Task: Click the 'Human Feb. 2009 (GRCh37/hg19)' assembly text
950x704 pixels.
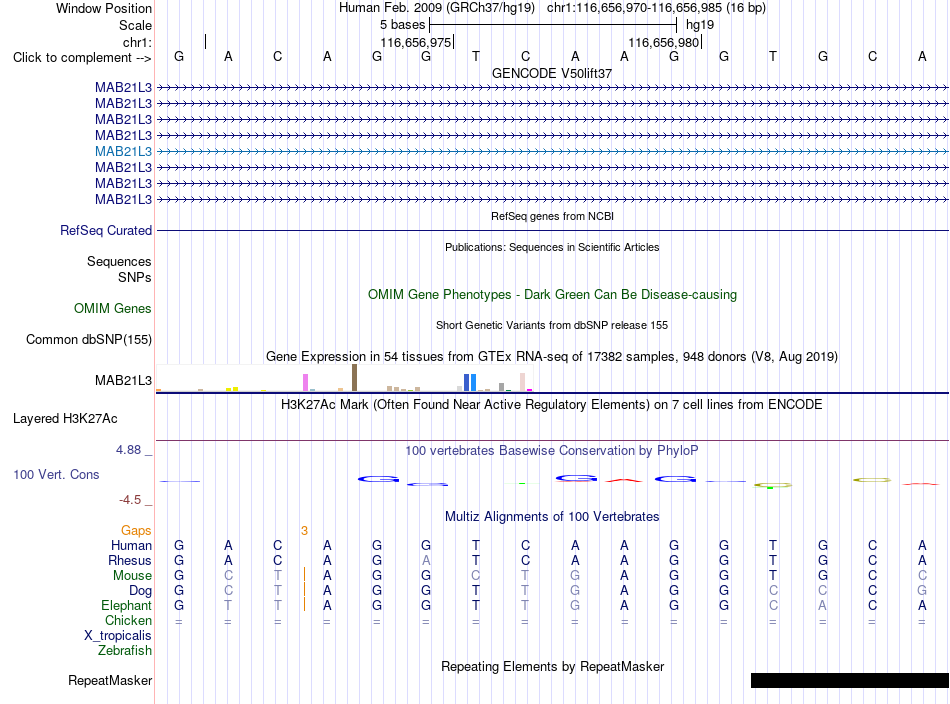Action: pos(437,8)
